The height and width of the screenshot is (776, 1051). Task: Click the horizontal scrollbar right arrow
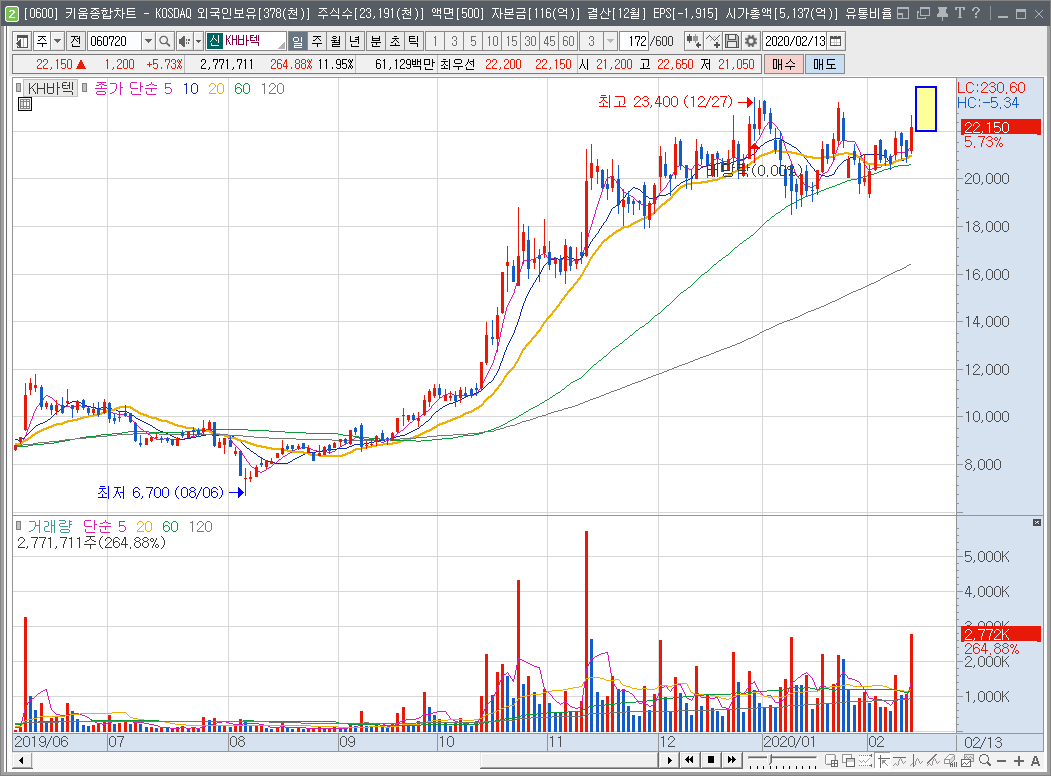click(x=668, y=760)
